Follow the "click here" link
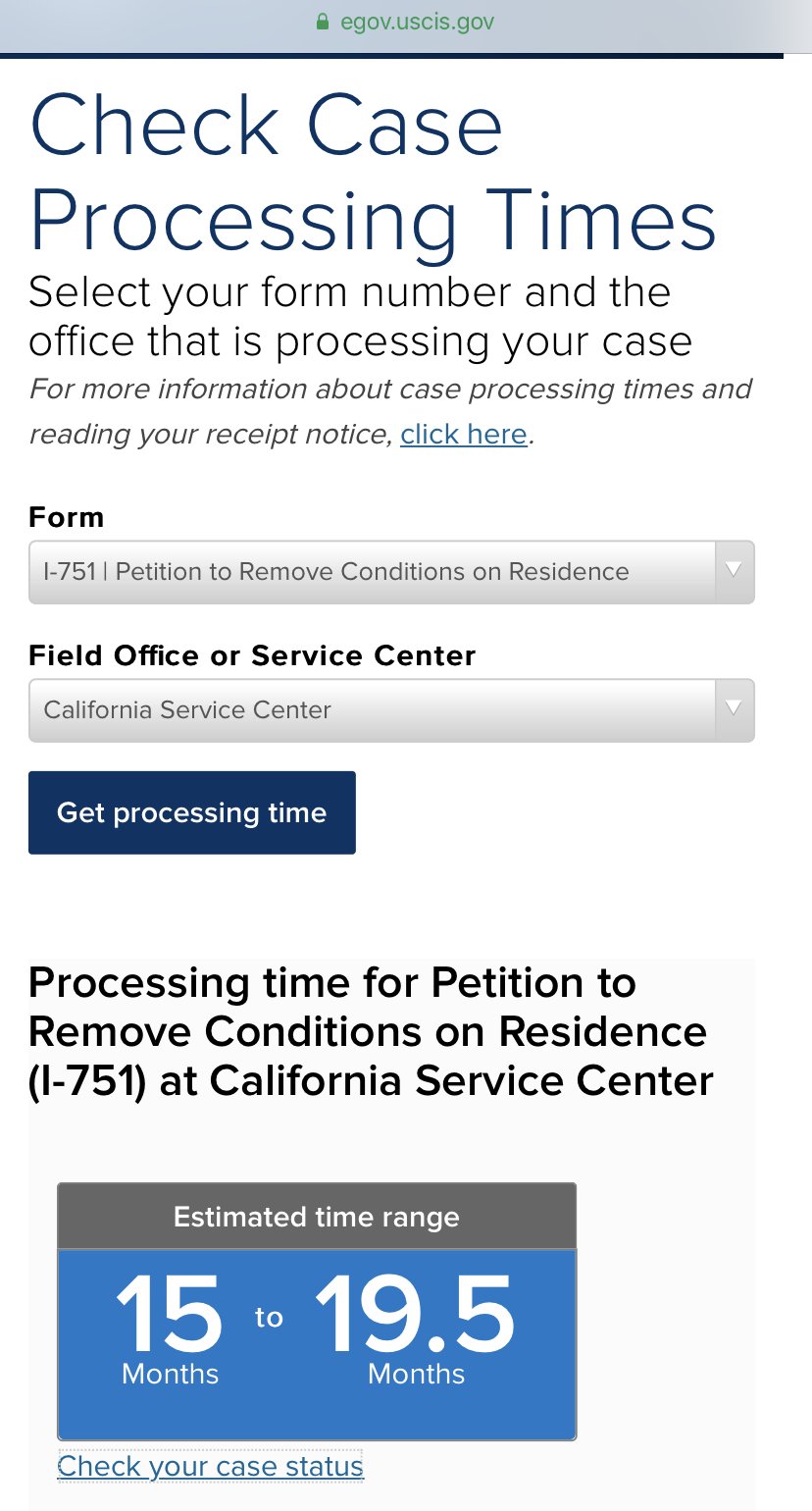The image size is (812, 1511). (x=464, y=434)
